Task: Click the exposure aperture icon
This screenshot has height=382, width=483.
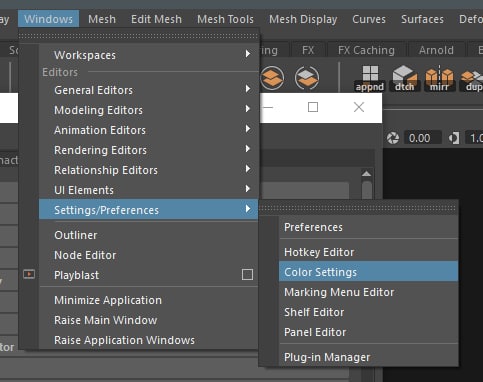Action: (393, 138)
